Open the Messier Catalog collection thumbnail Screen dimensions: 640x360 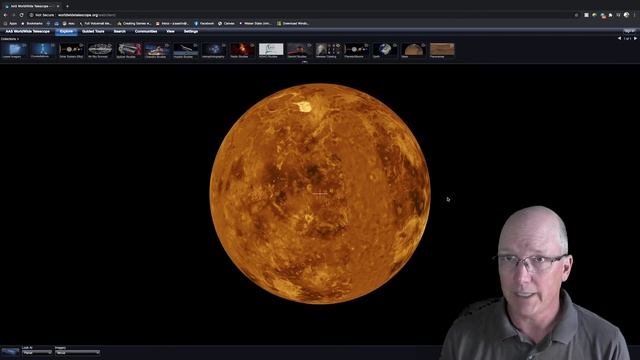(328, 50)
